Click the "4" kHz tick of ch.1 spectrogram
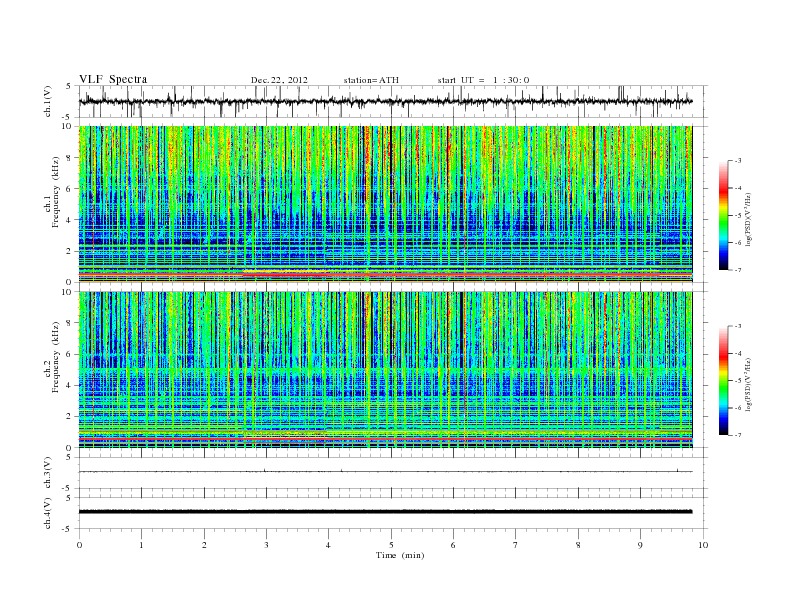The height and width of the screenshot is (612, 792). pos(70,220)
